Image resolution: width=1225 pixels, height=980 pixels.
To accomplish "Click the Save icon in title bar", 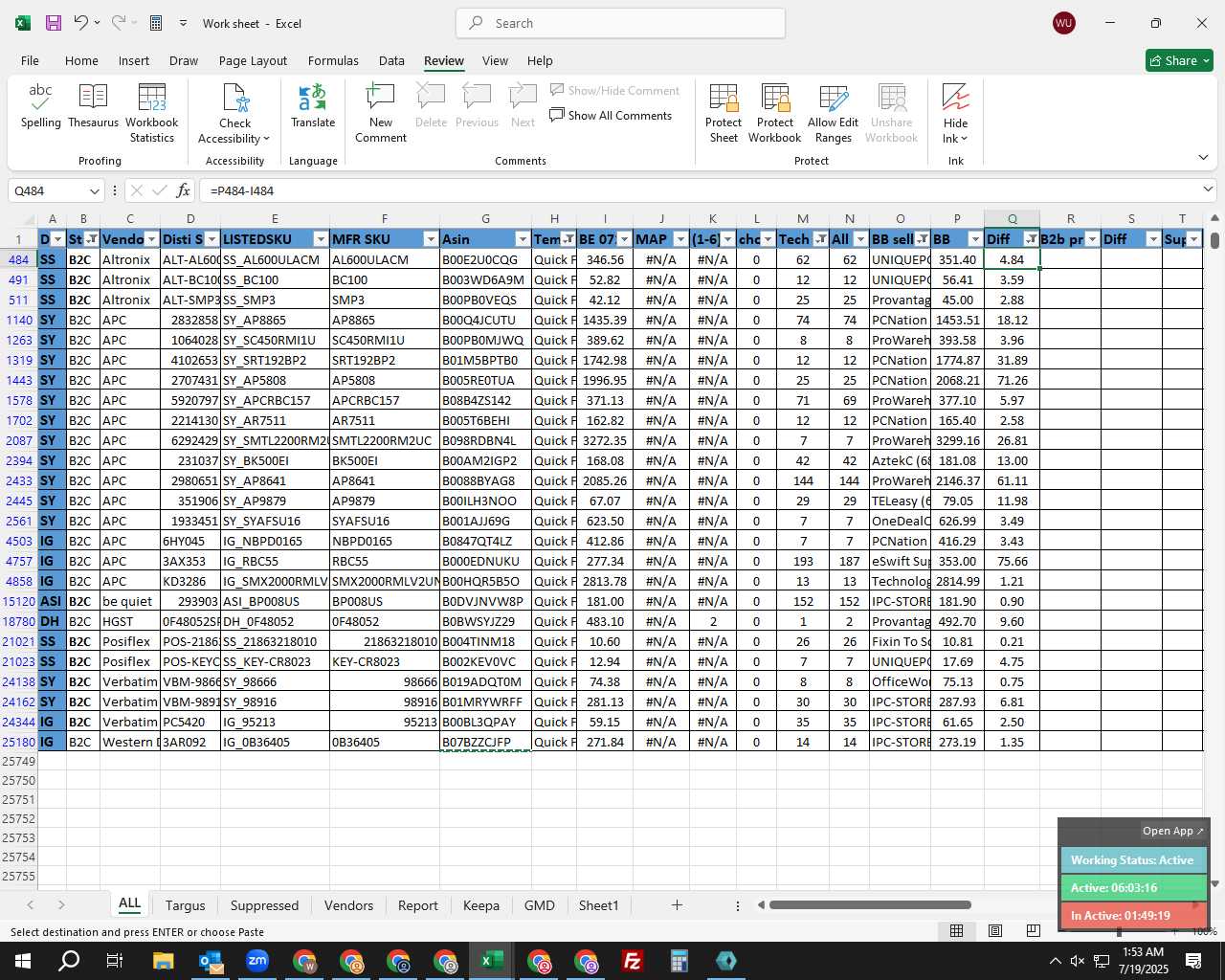I will coord(54,23).
